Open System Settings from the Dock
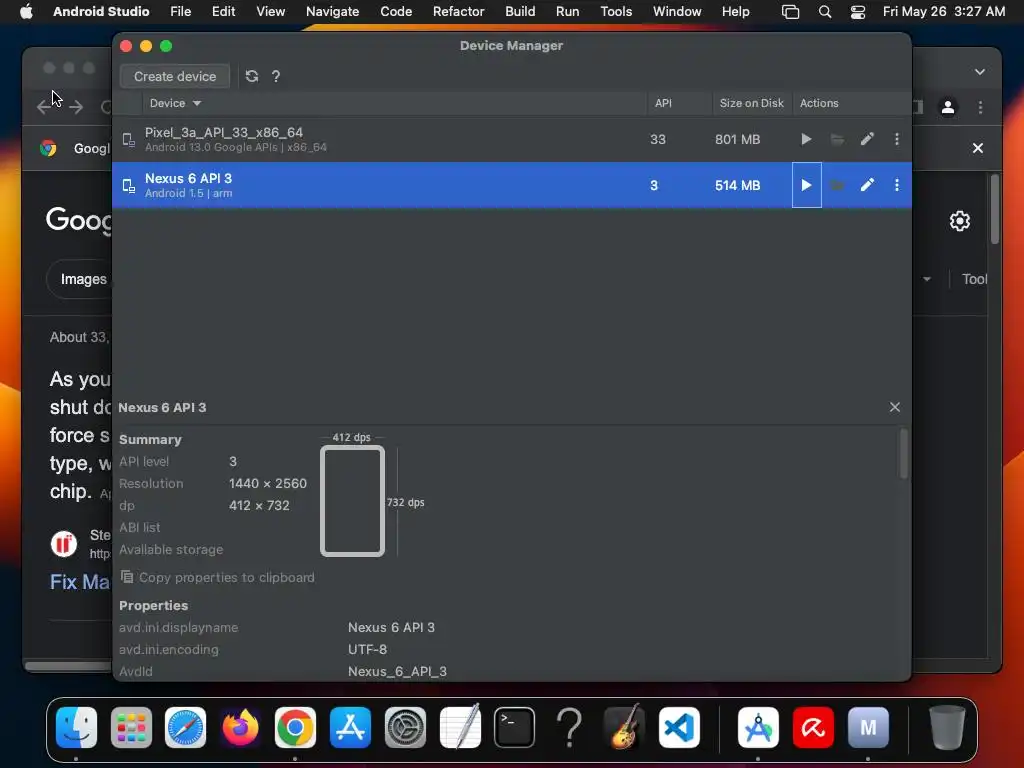 [405, 727]
